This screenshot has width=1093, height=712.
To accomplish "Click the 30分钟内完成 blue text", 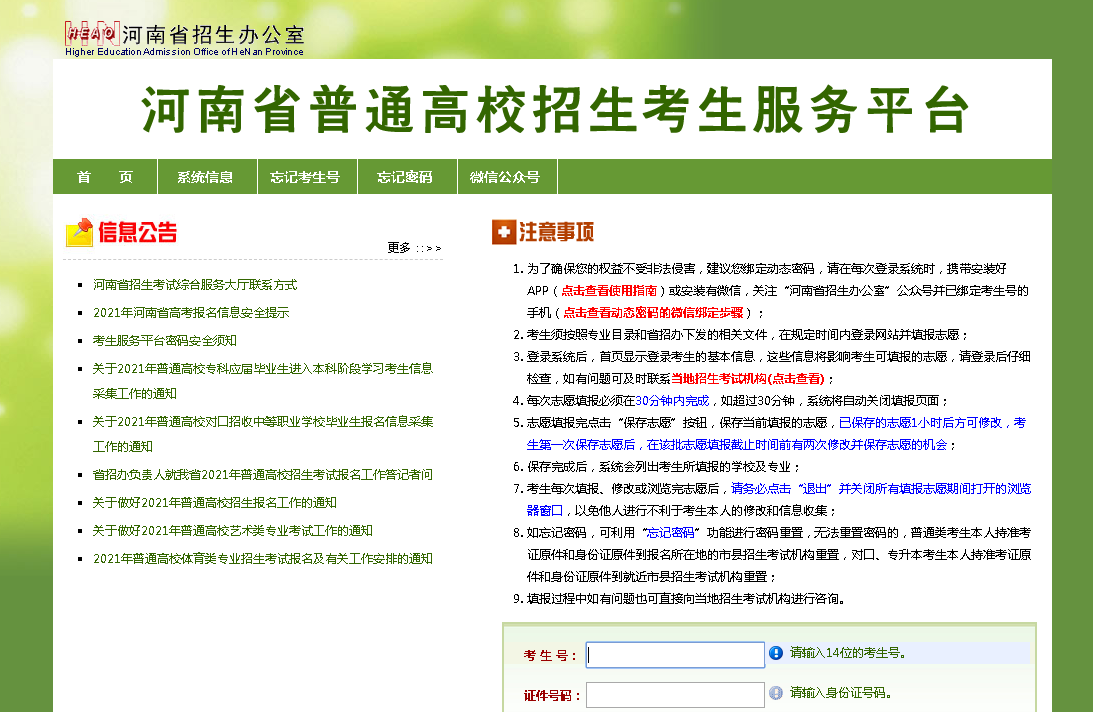I will pyautogui.click(x=672, y=400).
